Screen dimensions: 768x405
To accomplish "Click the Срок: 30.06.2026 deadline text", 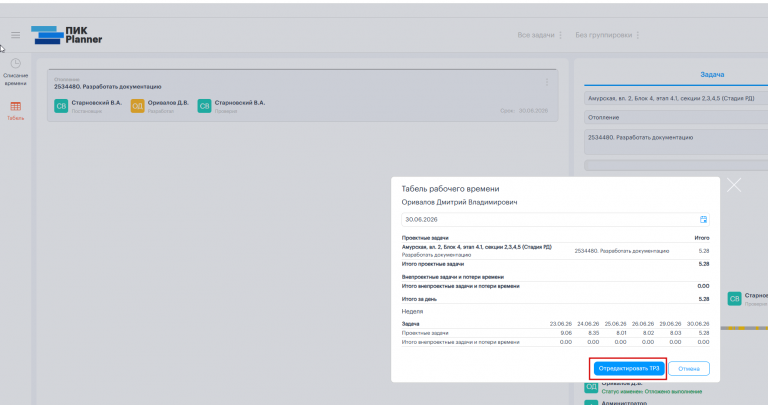I will click(x=524, y=111).
